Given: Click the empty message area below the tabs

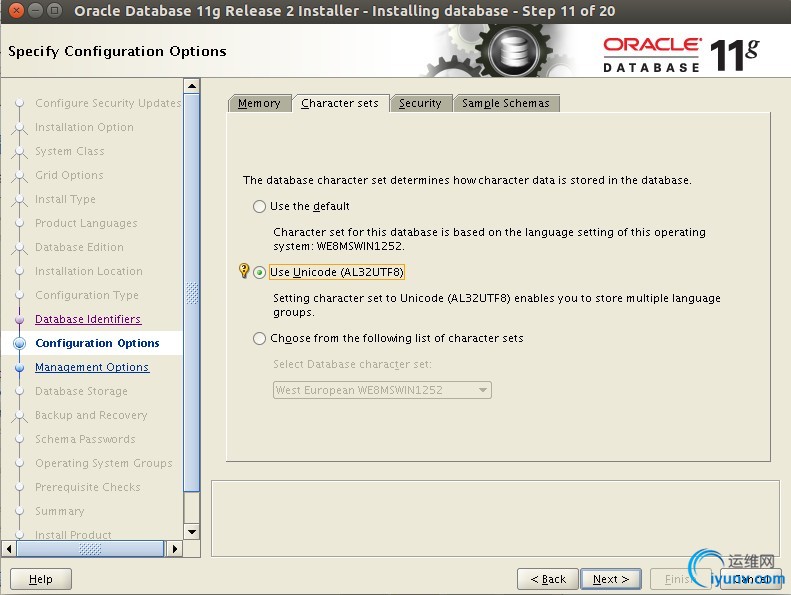Looking at the screenshot, I should pyautogui.click(x=495, y=518).
